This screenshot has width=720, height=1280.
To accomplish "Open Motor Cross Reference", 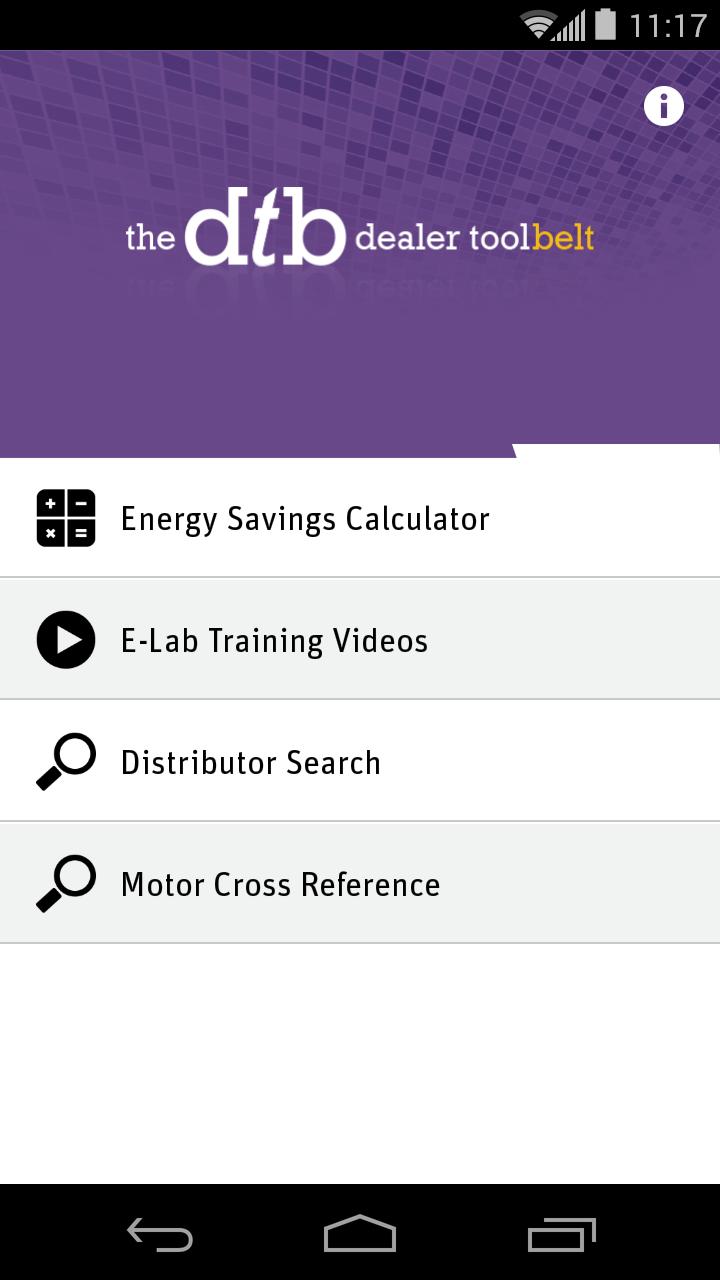I will coord(280,884).
